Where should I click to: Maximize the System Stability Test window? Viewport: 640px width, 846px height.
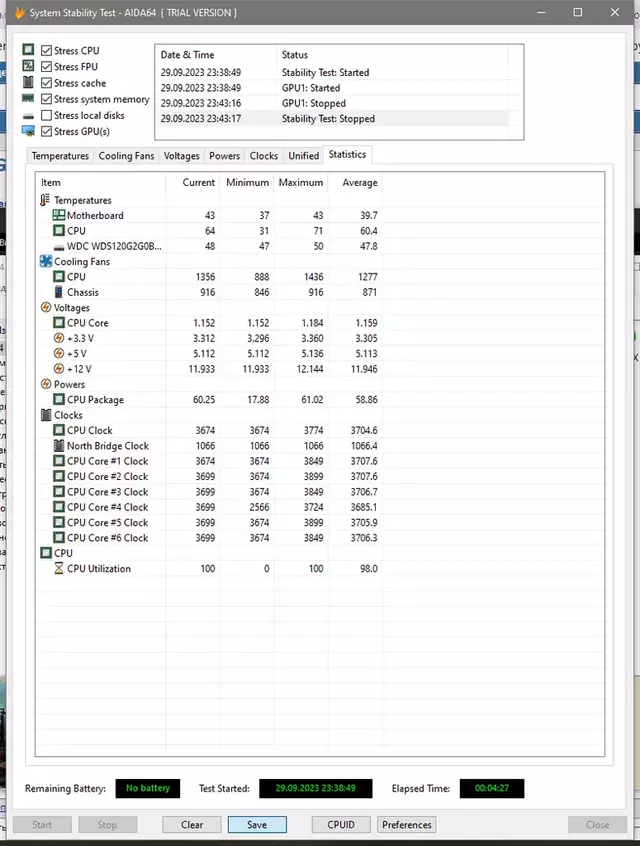click(577, 12)
